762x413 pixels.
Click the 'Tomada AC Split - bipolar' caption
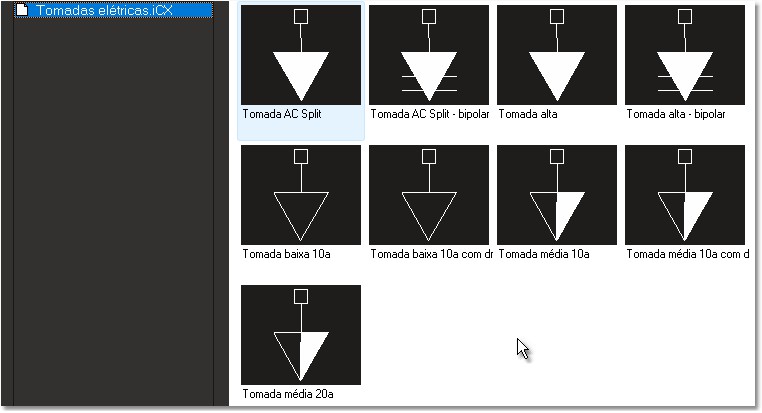pyautogui.click(x=429, y=114)
